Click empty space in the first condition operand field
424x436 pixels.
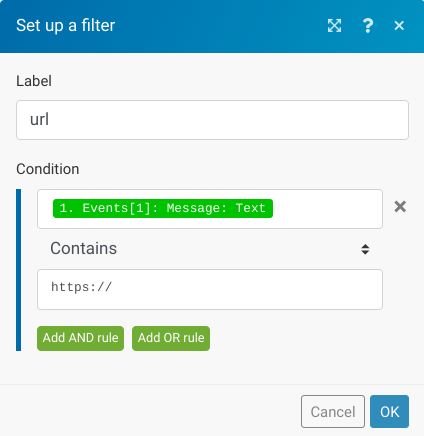click(x=327, y=209)
